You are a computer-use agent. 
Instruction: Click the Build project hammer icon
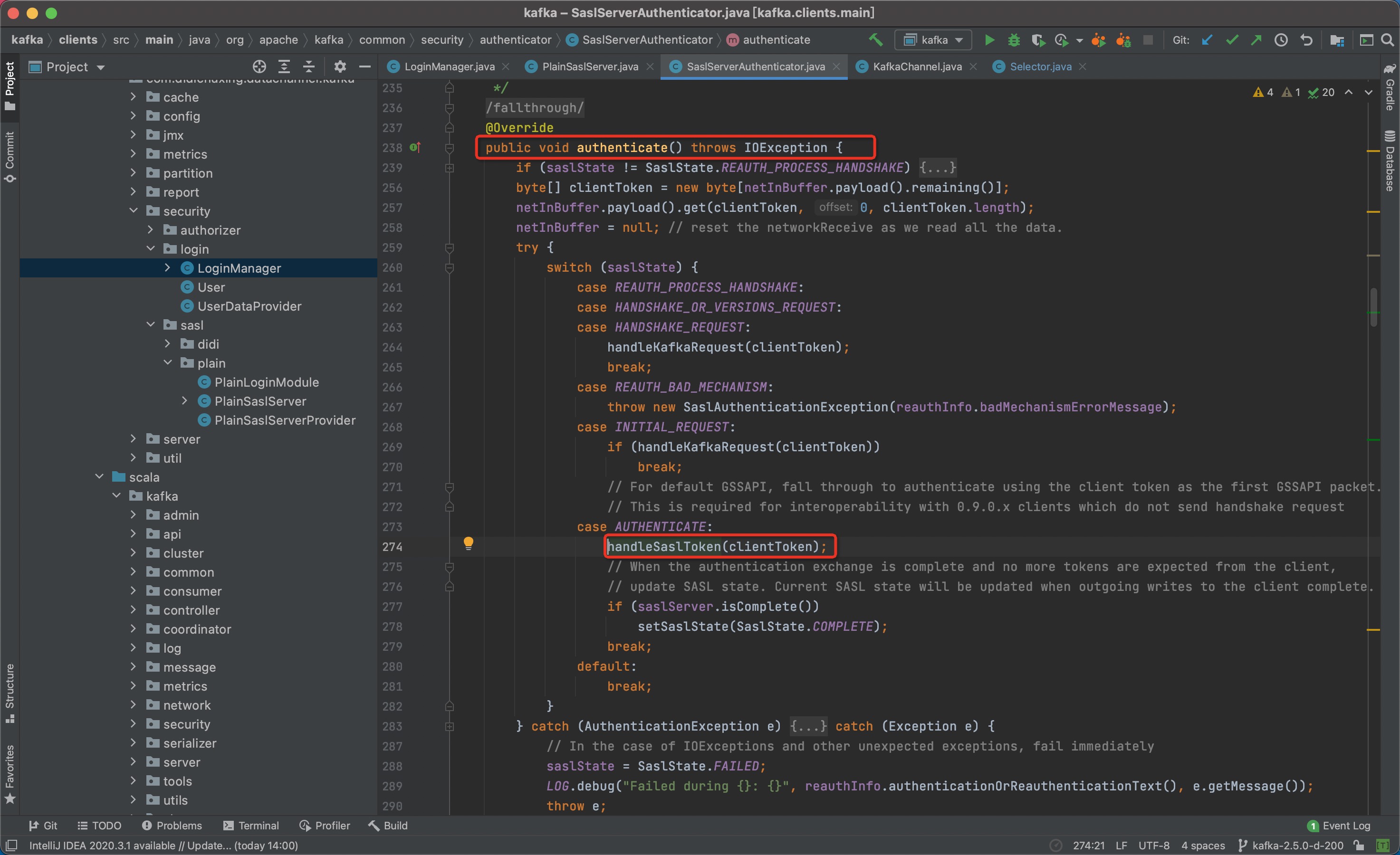875,40
